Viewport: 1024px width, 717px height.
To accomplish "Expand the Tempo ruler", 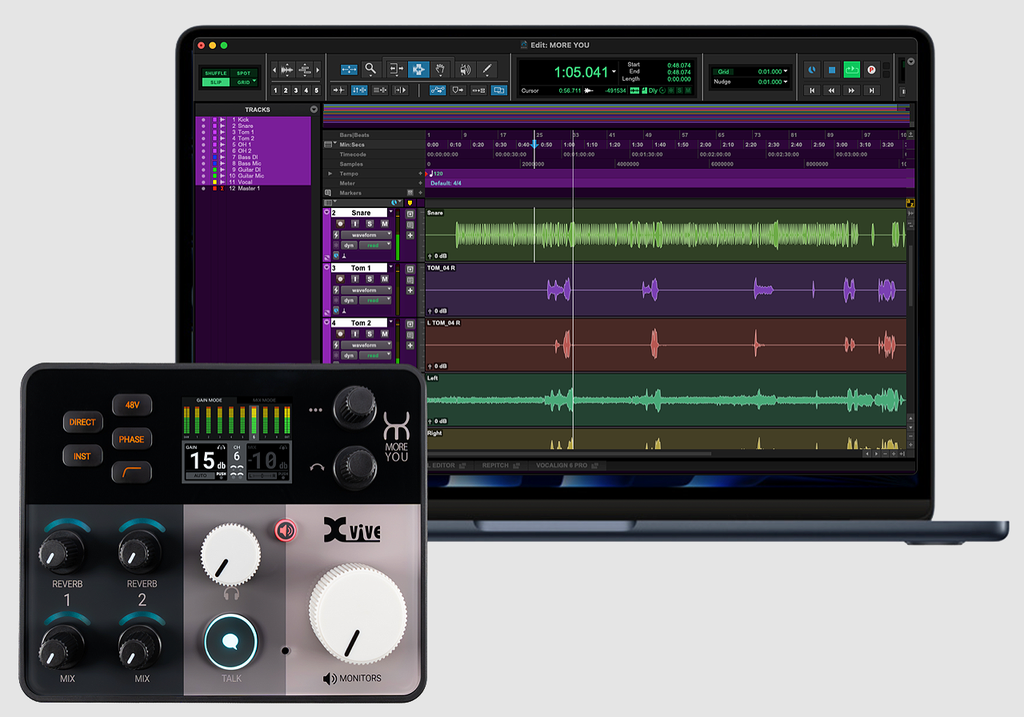I will [330, 173].
